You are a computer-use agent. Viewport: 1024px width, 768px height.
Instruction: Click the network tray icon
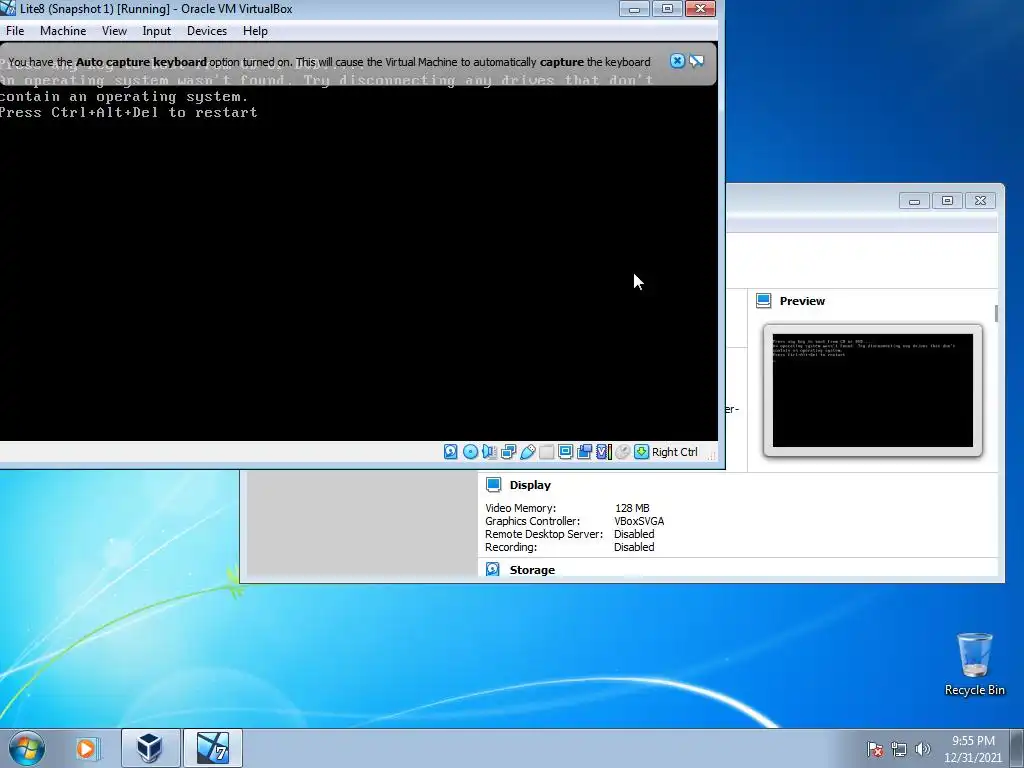(x=899, y=749)
